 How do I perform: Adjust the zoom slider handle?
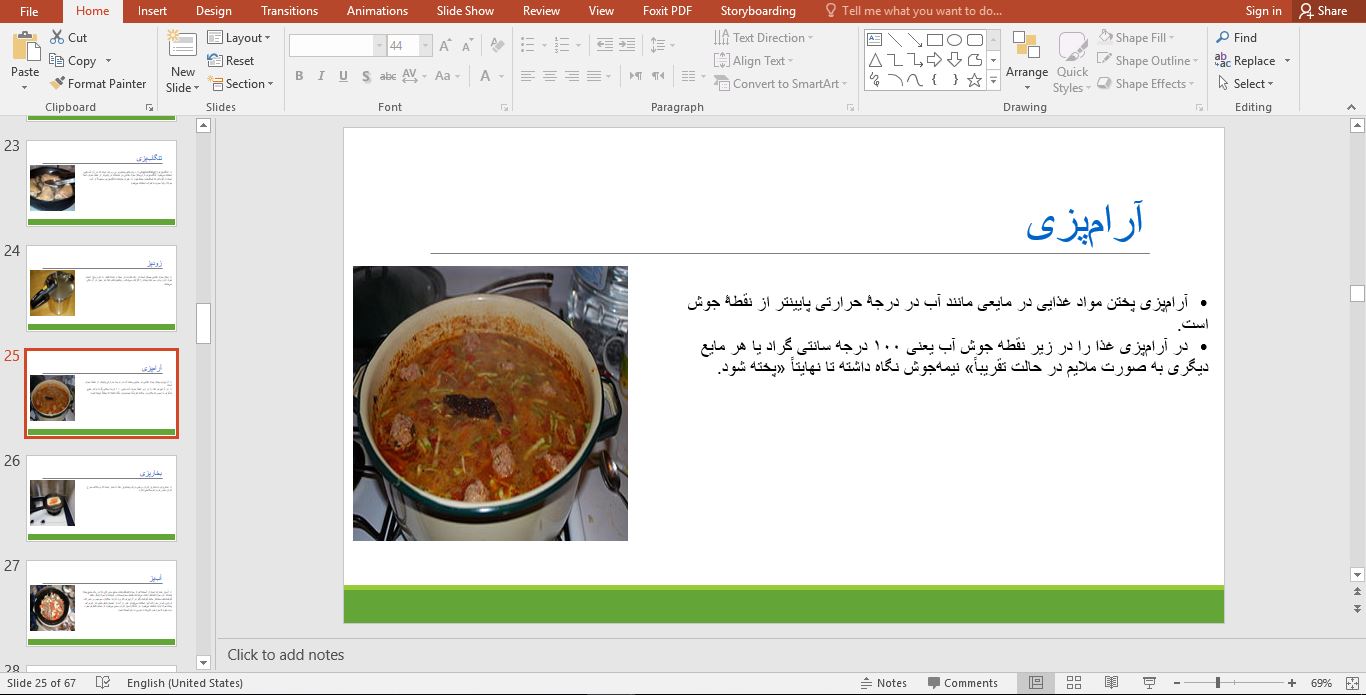coord(1217,683)
